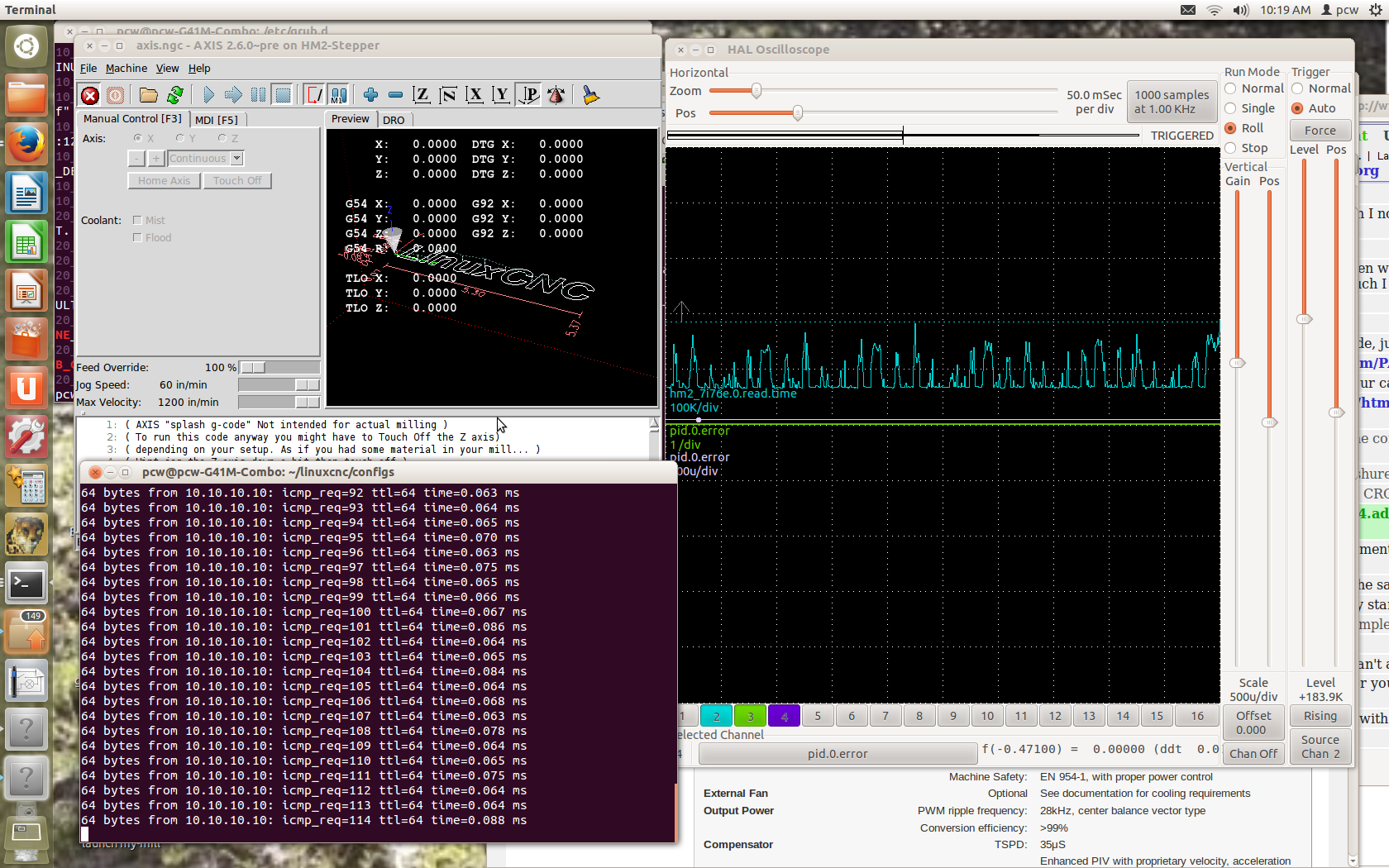Click the Chan Off button
The image size is (1389, 868).
1253,753
